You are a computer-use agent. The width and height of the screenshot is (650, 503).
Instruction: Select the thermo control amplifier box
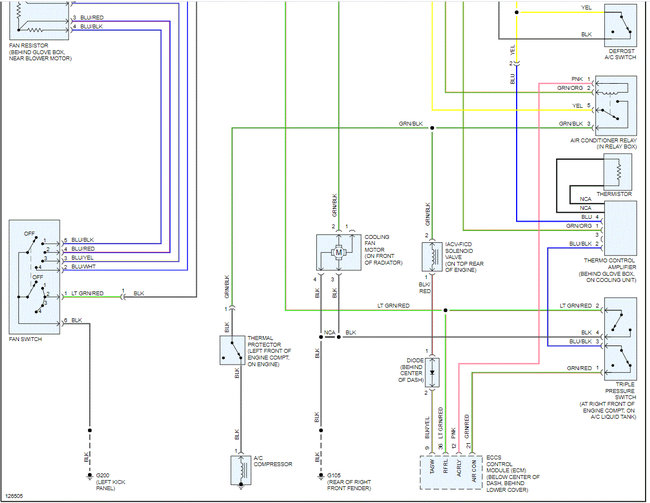[620, 228]
